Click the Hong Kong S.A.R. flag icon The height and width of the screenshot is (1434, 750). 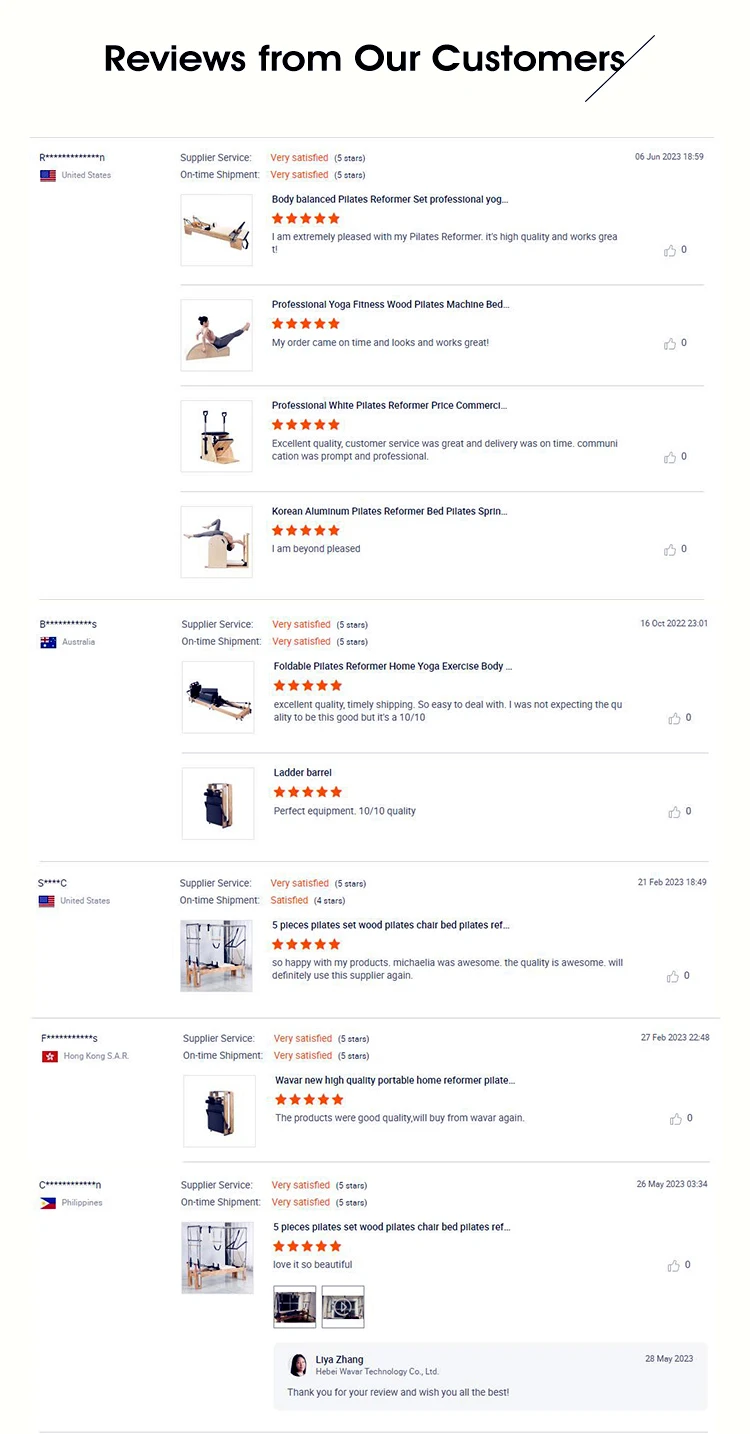tap(50, 1056)
